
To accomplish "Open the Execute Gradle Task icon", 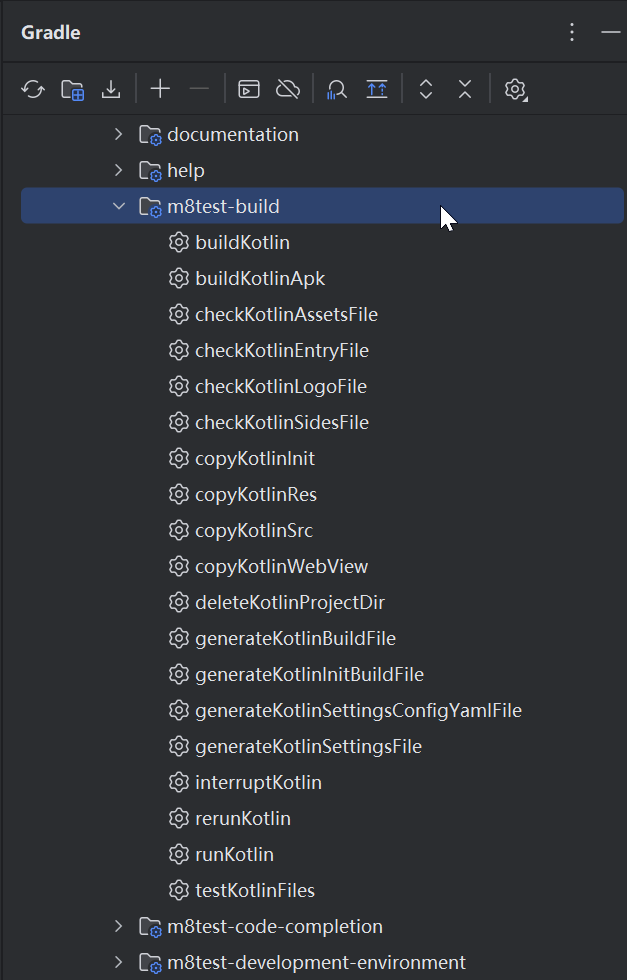I will (249, 90).
